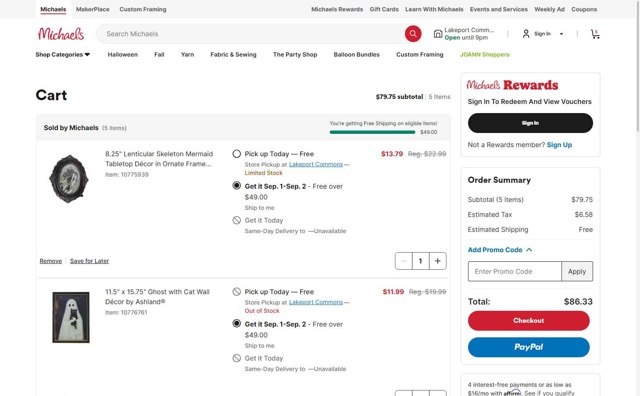Click the Lakeport Commons store selector text
Screen dimensions: 640x396
click(x=469, y=30)
